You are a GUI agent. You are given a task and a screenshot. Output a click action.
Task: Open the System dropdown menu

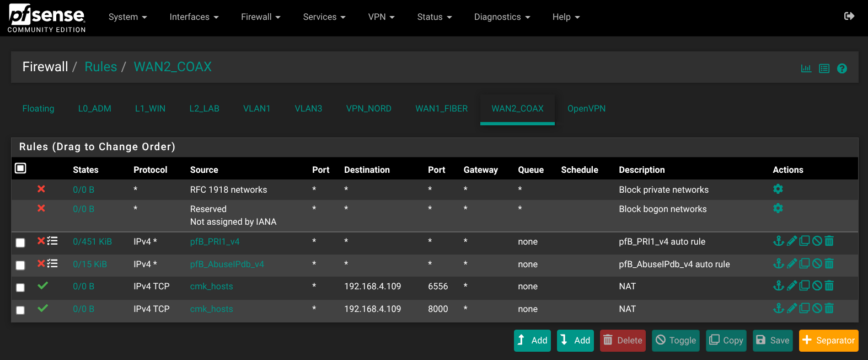[128, 17]
